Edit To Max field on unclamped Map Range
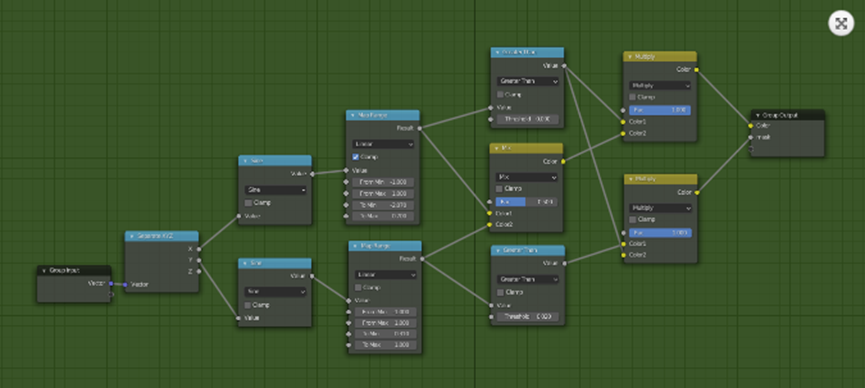This screenshot has height=388, width=865. pos(385,345)
